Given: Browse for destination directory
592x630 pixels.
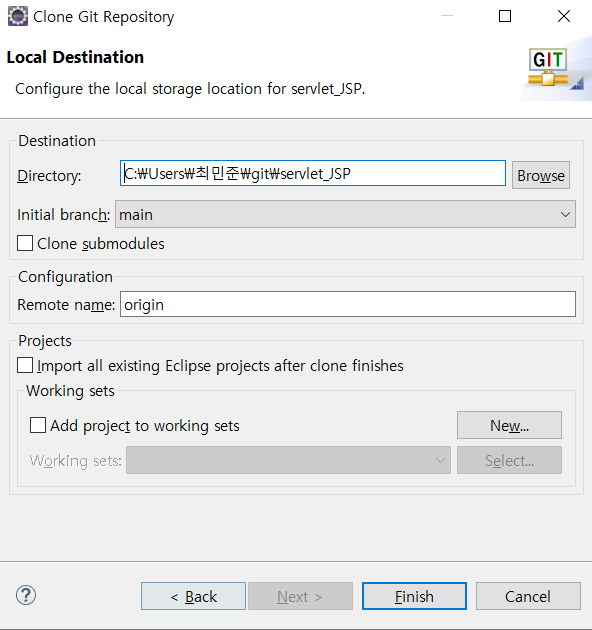Looking at the screenshot, I should click(x=541, y=175).
